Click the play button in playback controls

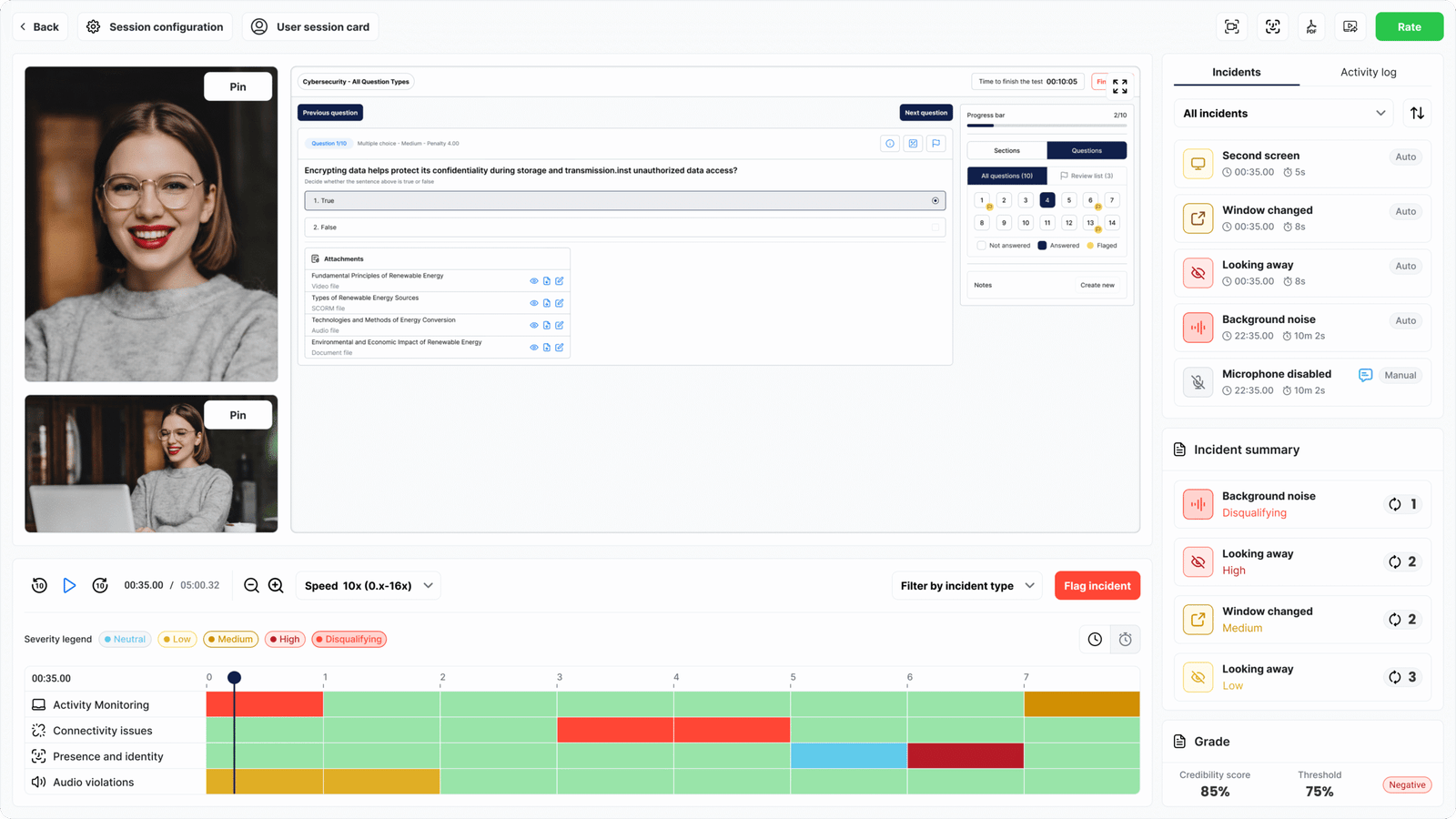[69, 585]
